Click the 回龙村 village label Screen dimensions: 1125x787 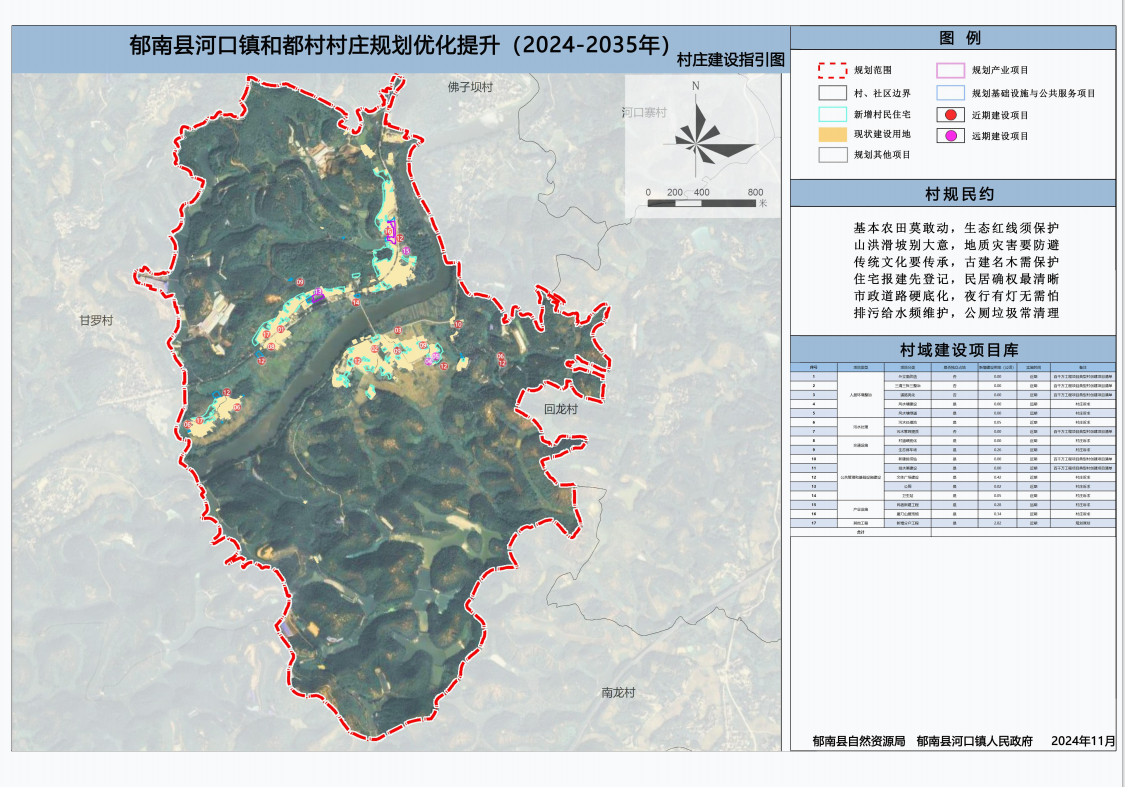pos(561,410)
